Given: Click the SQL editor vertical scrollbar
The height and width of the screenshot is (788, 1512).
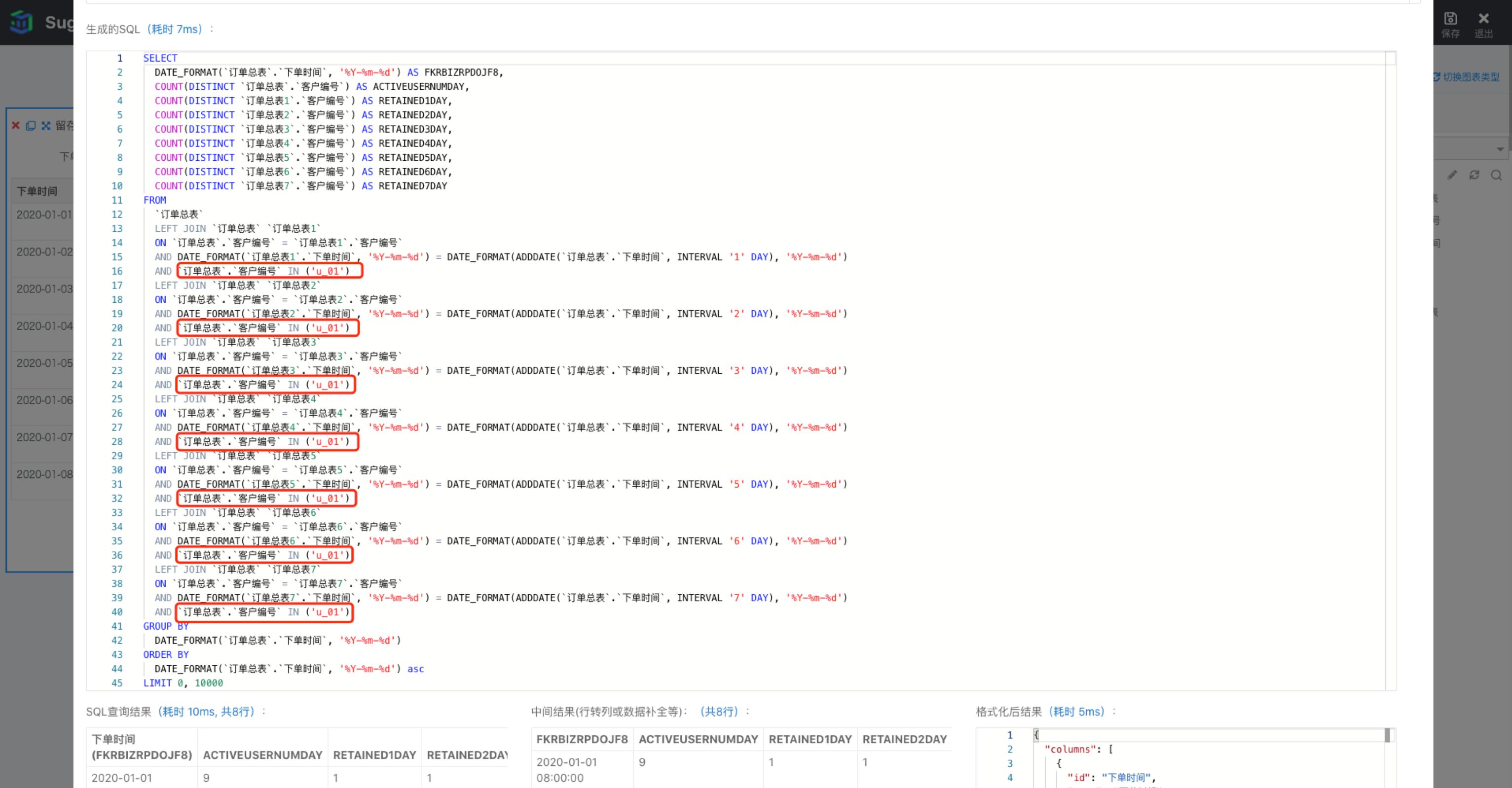Looking at the screenshot, I should [1390, 371].
